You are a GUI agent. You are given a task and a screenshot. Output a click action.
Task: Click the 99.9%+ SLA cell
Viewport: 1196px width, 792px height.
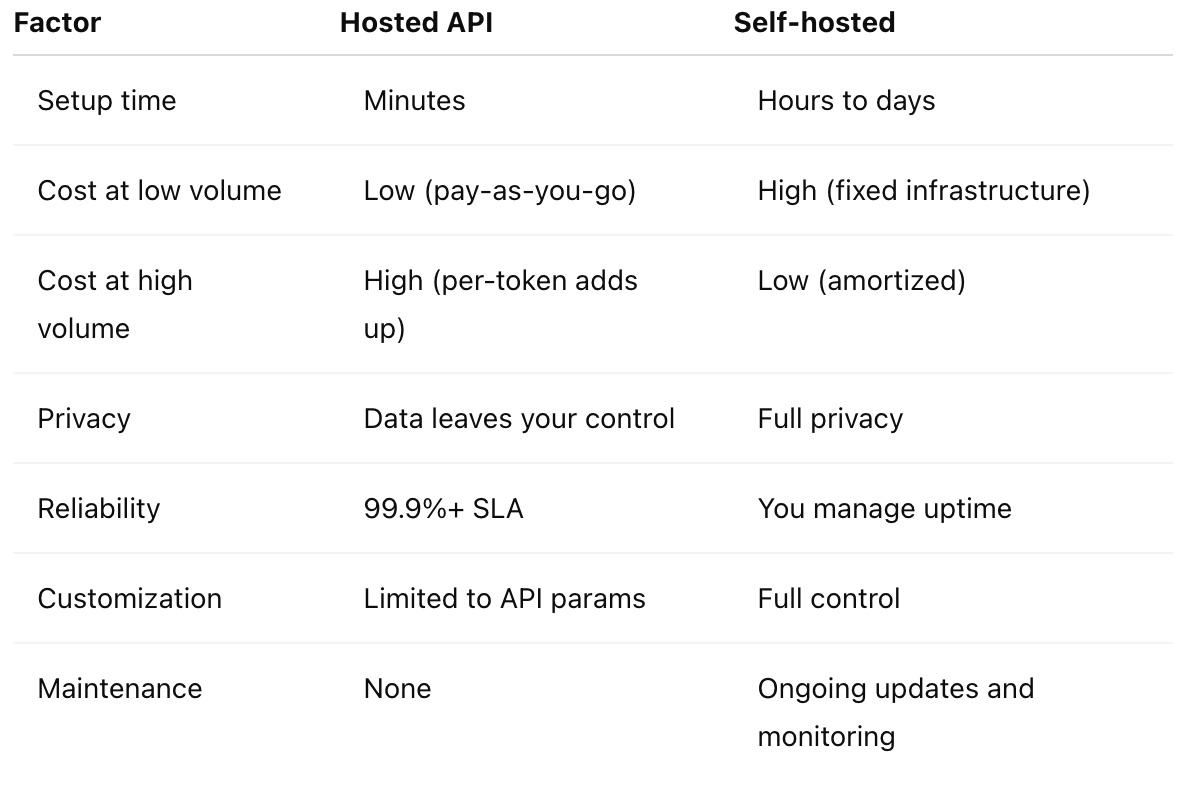(443, 509)
